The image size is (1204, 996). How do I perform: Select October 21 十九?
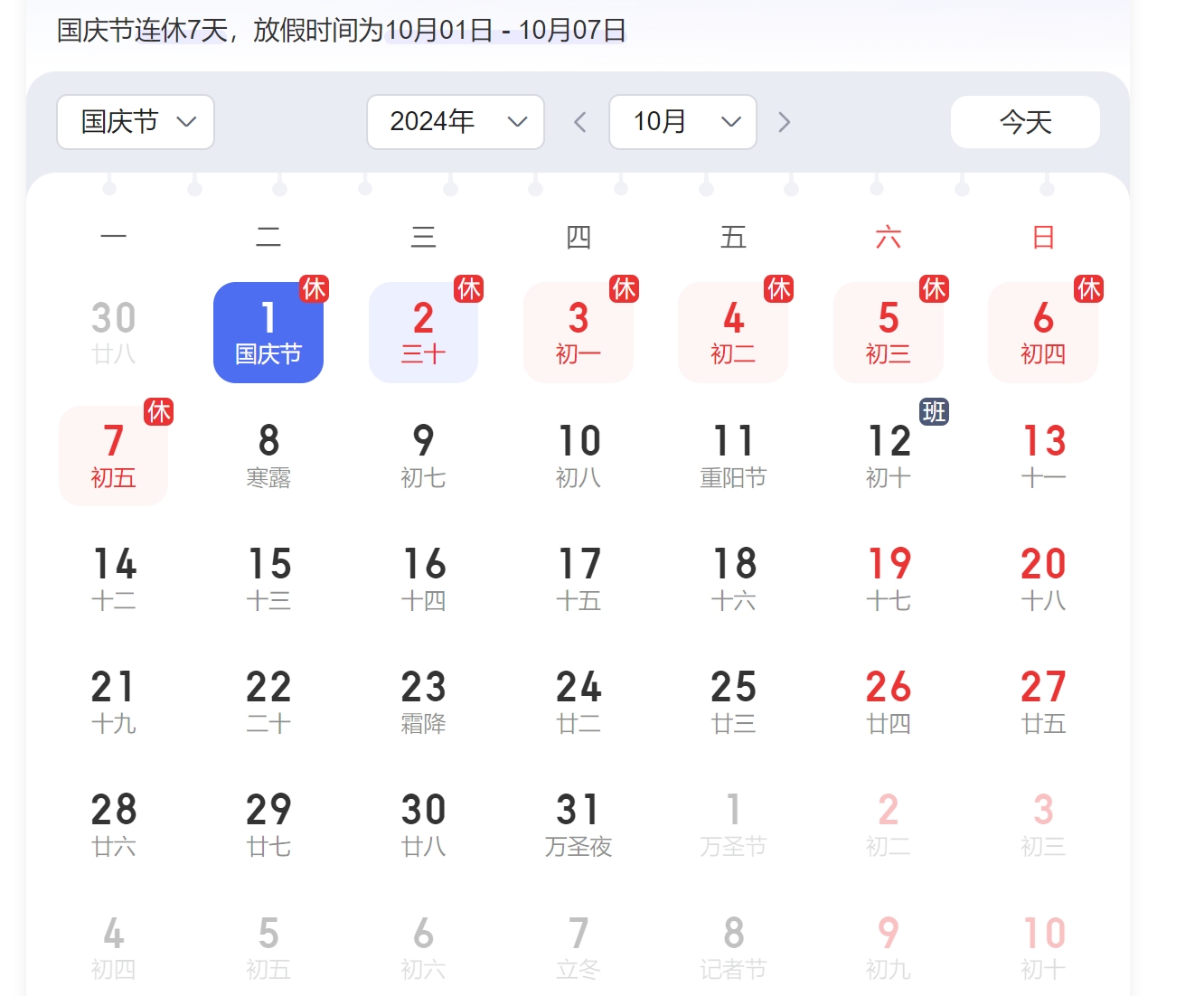coord(114,701)
